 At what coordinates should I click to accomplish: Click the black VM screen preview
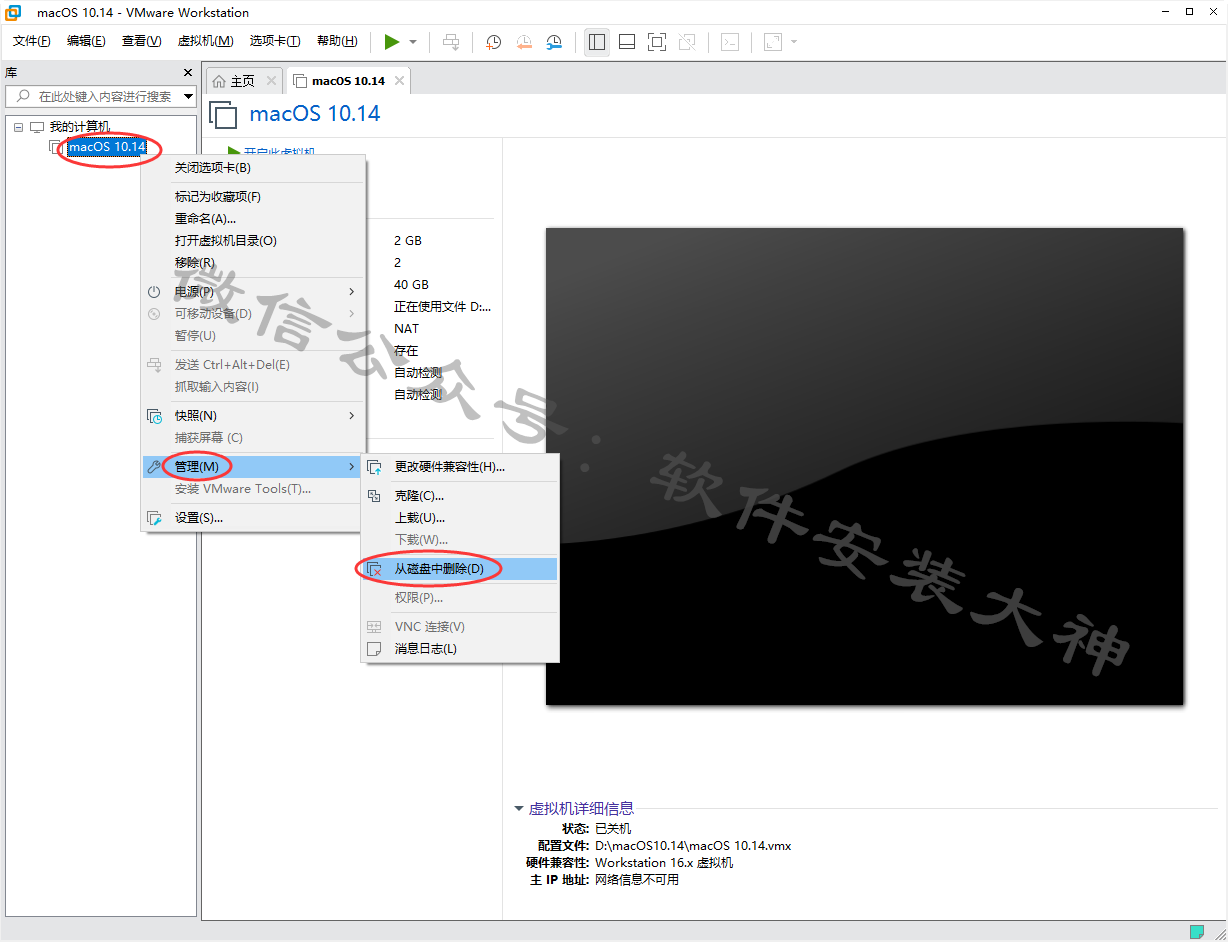(x=864, y=466)
